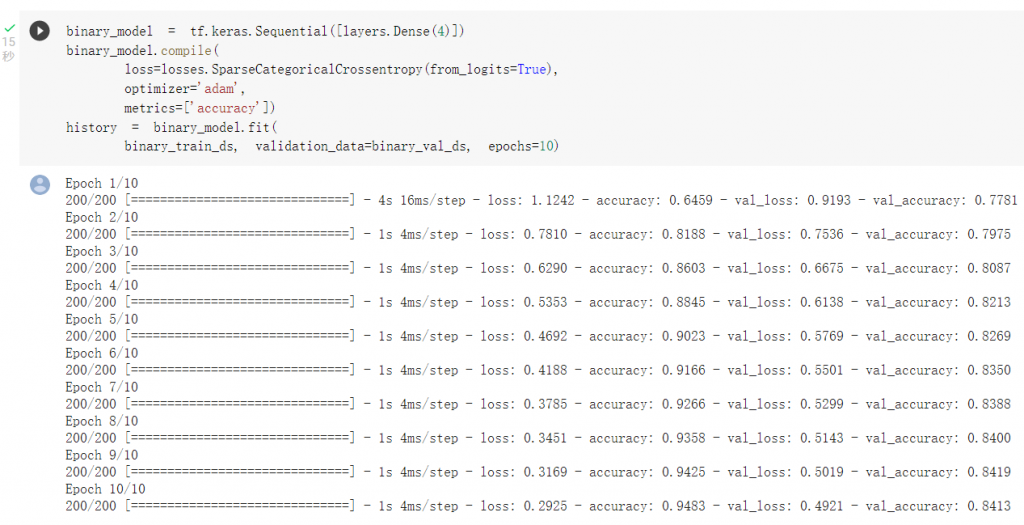Click the progress row with loss 0.4692

point(538,336)
